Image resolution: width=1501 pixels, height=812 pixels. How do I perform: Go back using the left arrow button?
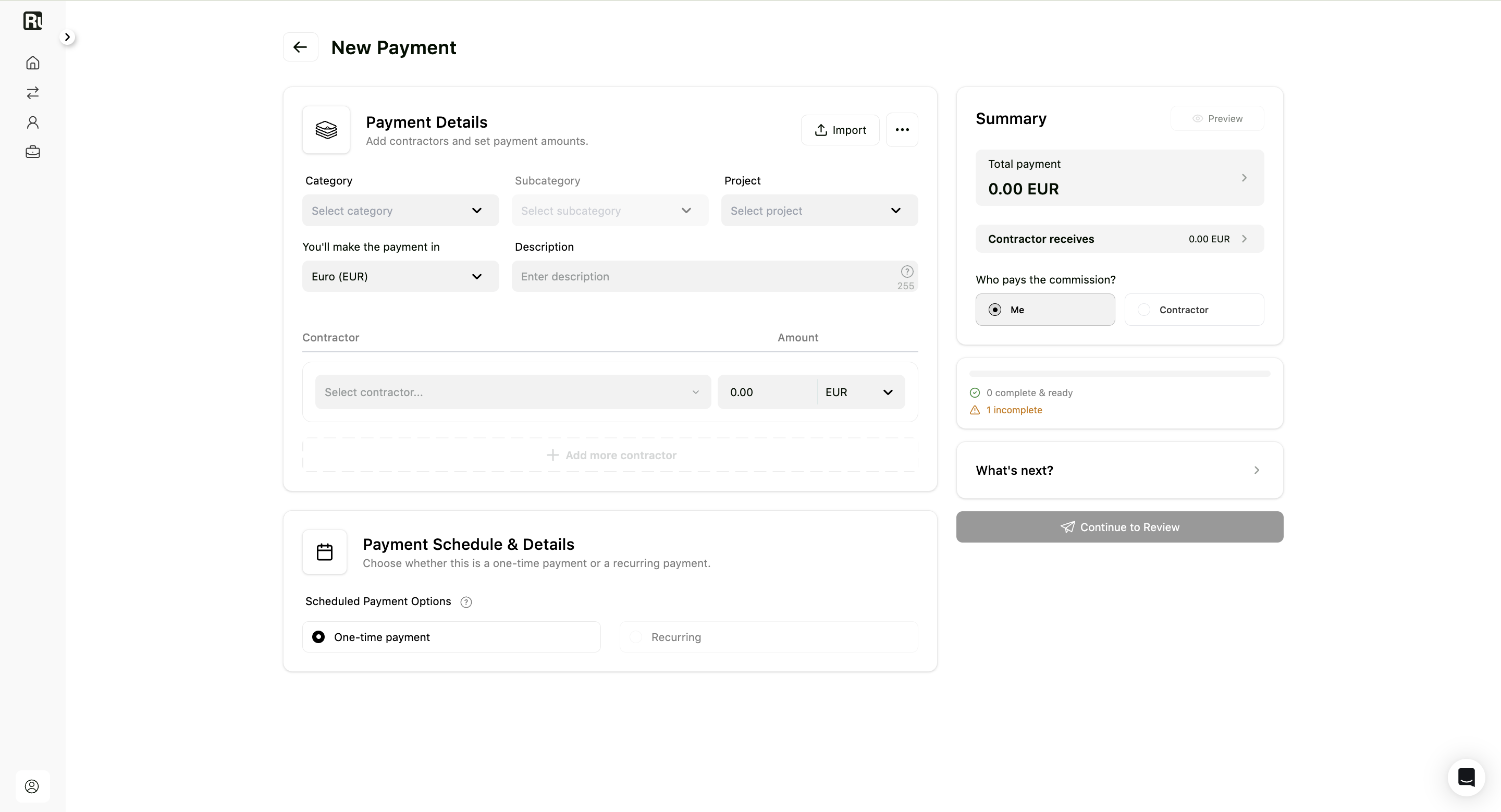300,47
